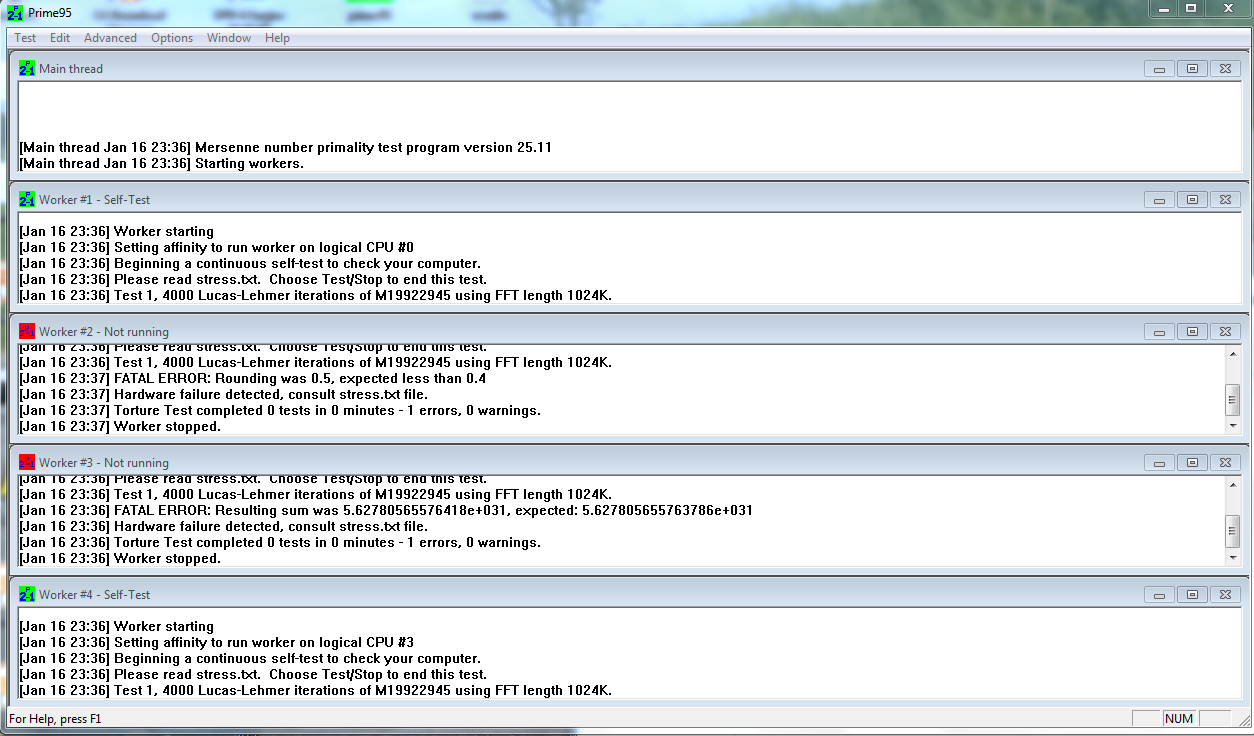The image size is (1254, 736).
Task: Maximize the Worker #1 Self-Test window
Action: click(x=1192, y=200)
